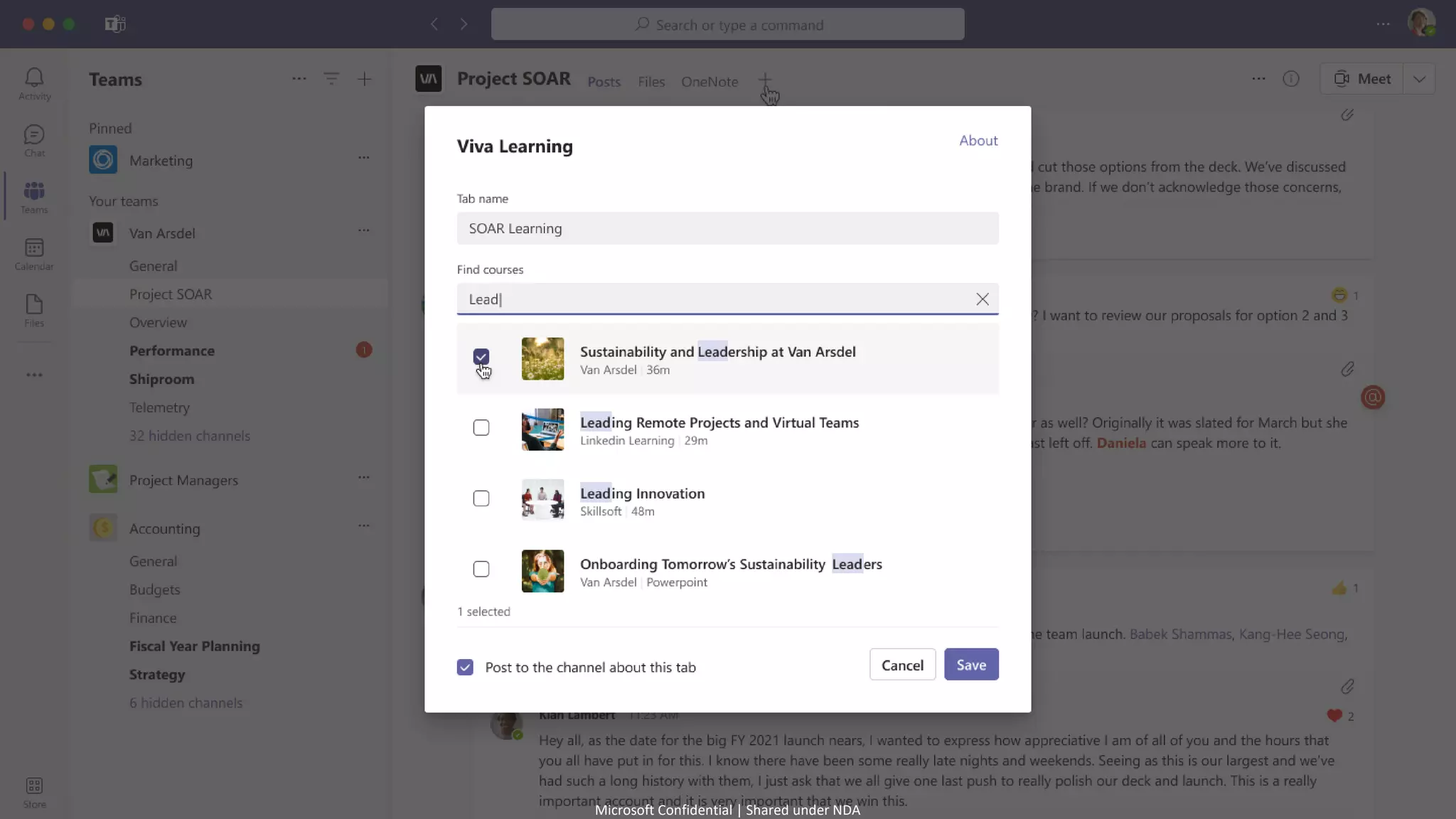Click the Save button

tap(970, 665)
